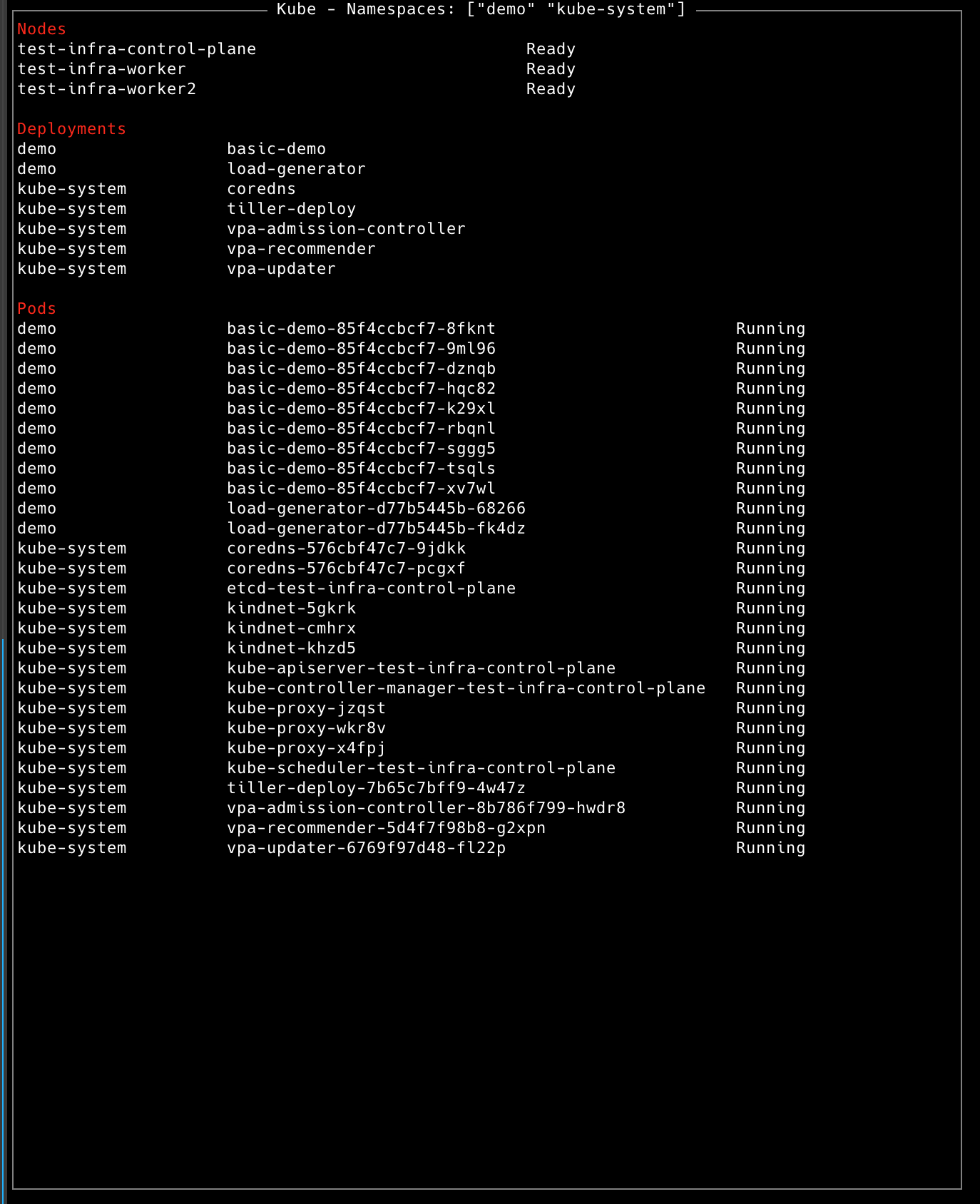Viewport: 980px width, 1204px height.
Task: Click the Pods section heading
Action: pyautogui.click(x=36, y=309)
